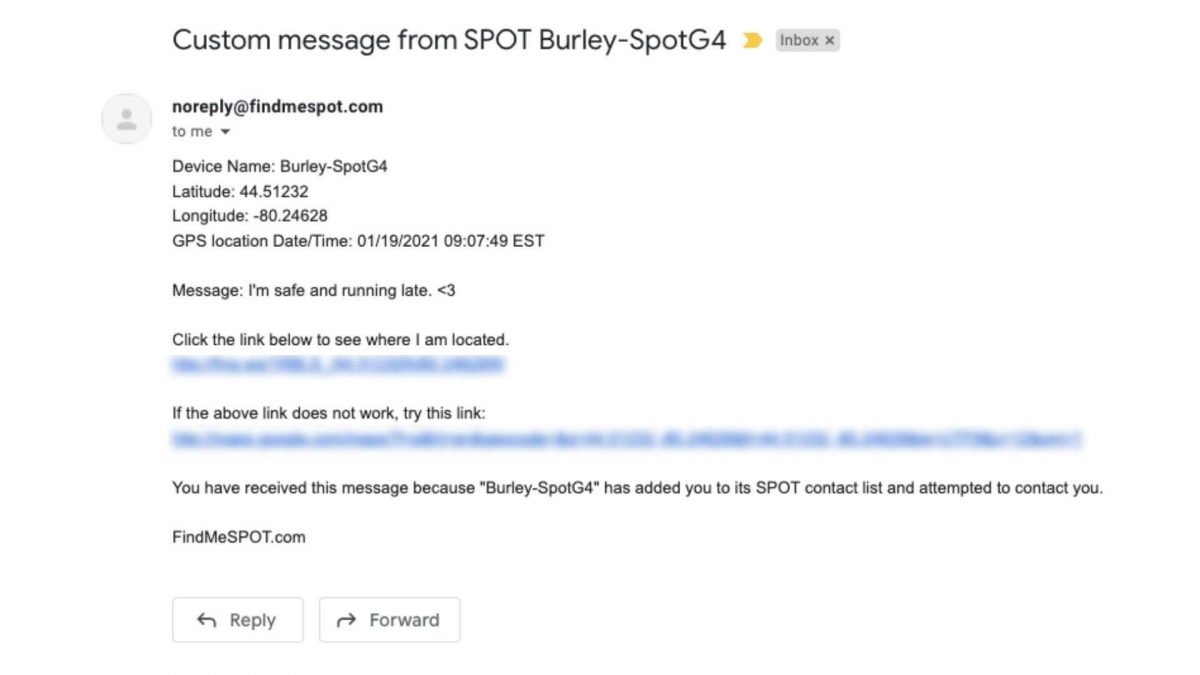This screenshot has width=1200, height=675.
Task: Click the "You have received this message" notice
Action: [x=637, y=488]
